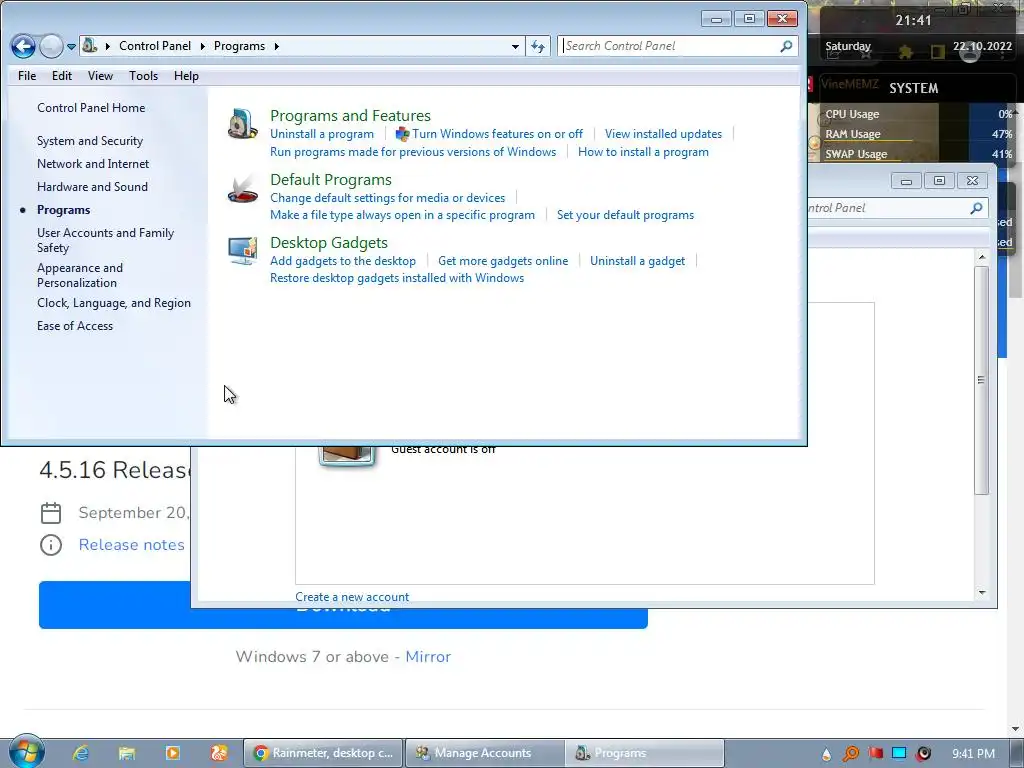Click Change default settings for media or devices
Viewport: 1024px width, 768px height.
pyautogui.click(x=387, y=198)
